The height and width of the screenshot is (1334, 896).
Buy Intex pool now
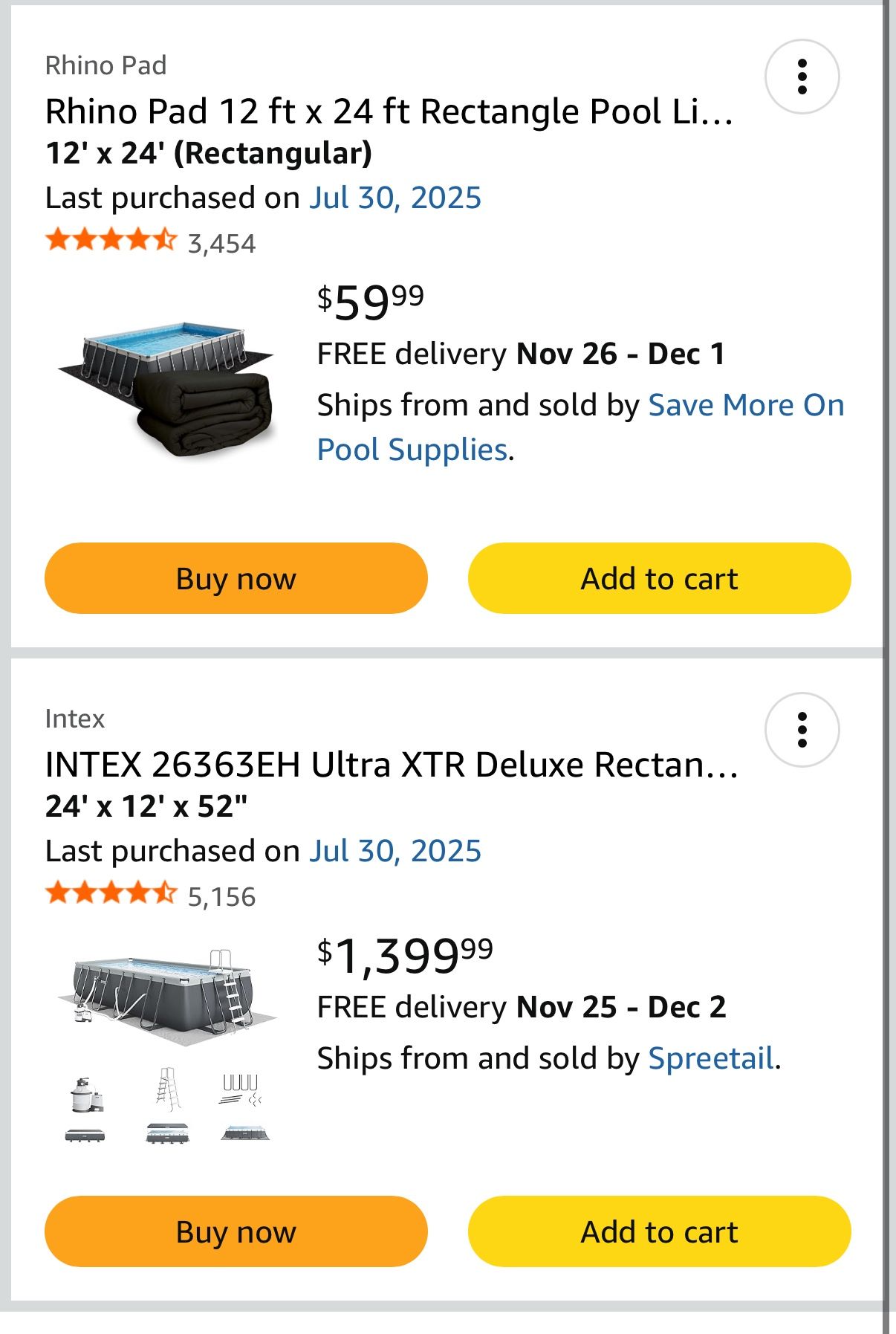tap(236, 1231)
